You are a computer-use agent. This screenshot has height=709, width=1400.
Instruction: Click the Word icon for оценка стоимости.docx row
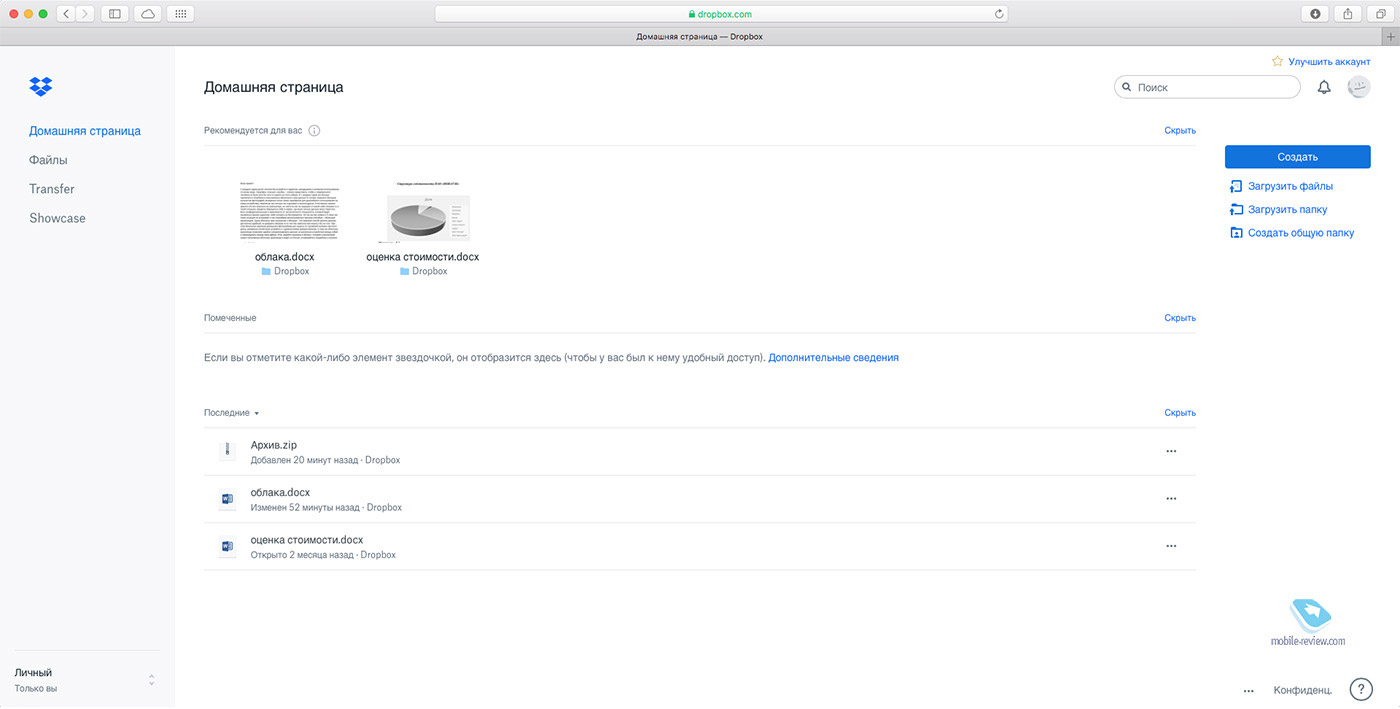[227, 546]
